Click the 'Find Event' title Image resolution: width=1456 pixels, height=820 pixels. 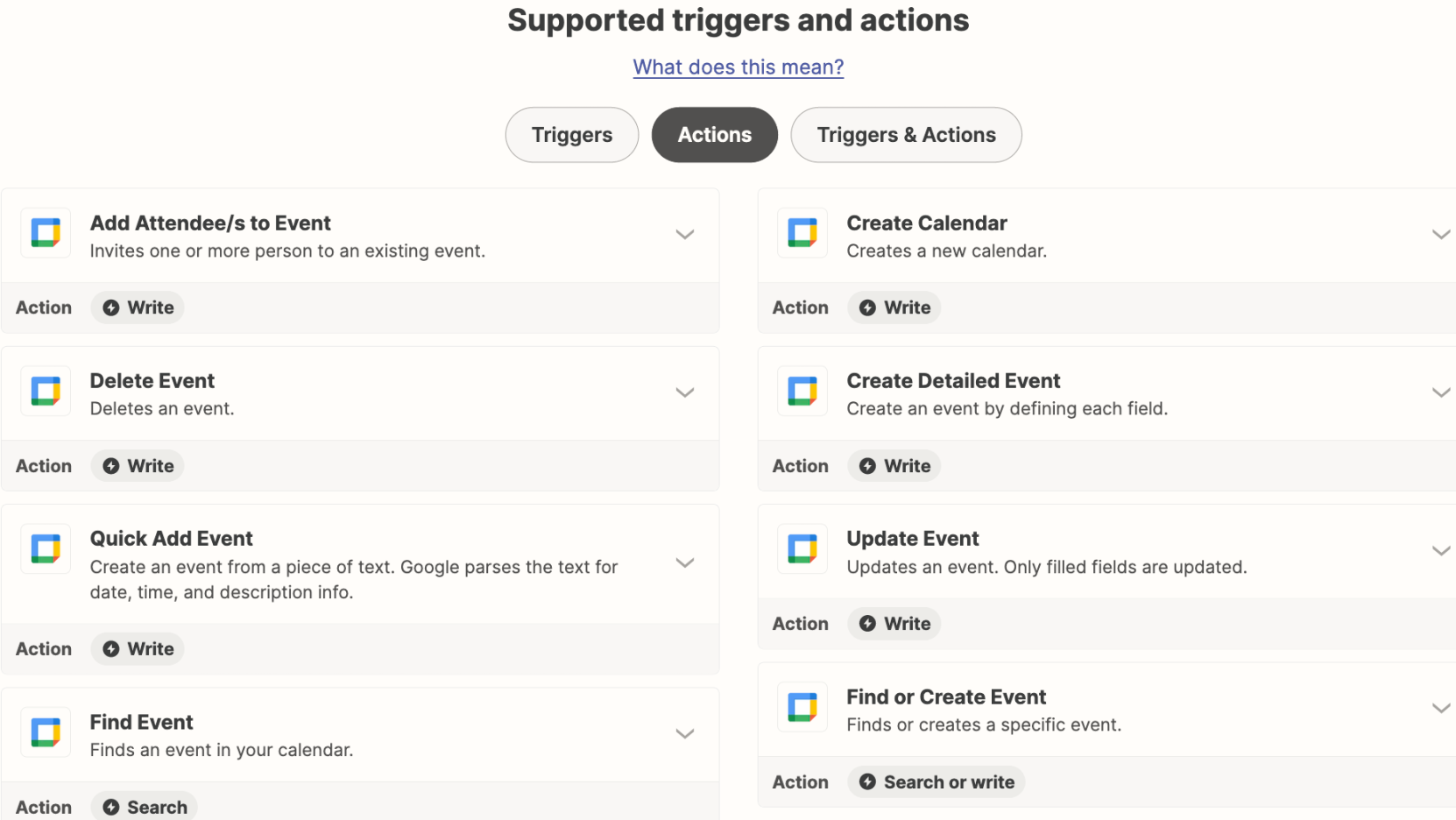click(x=142, y=723)
